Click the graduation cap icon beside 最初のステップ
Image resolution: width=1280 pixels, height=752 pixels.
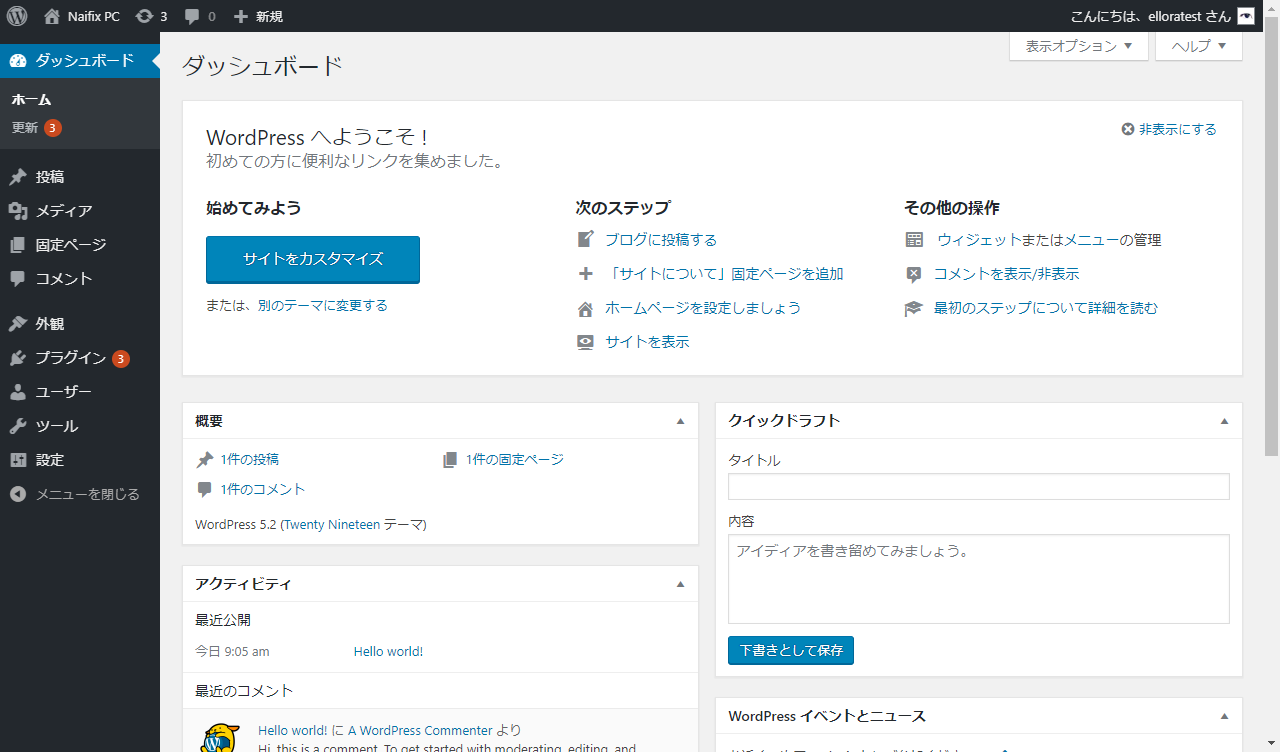914,308
